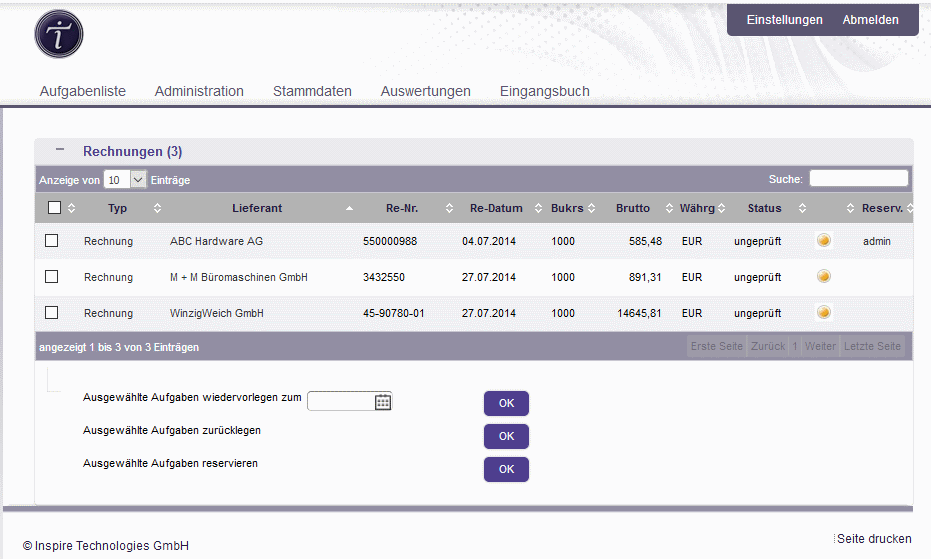Go to Letzte Seite

coord(872,346)
